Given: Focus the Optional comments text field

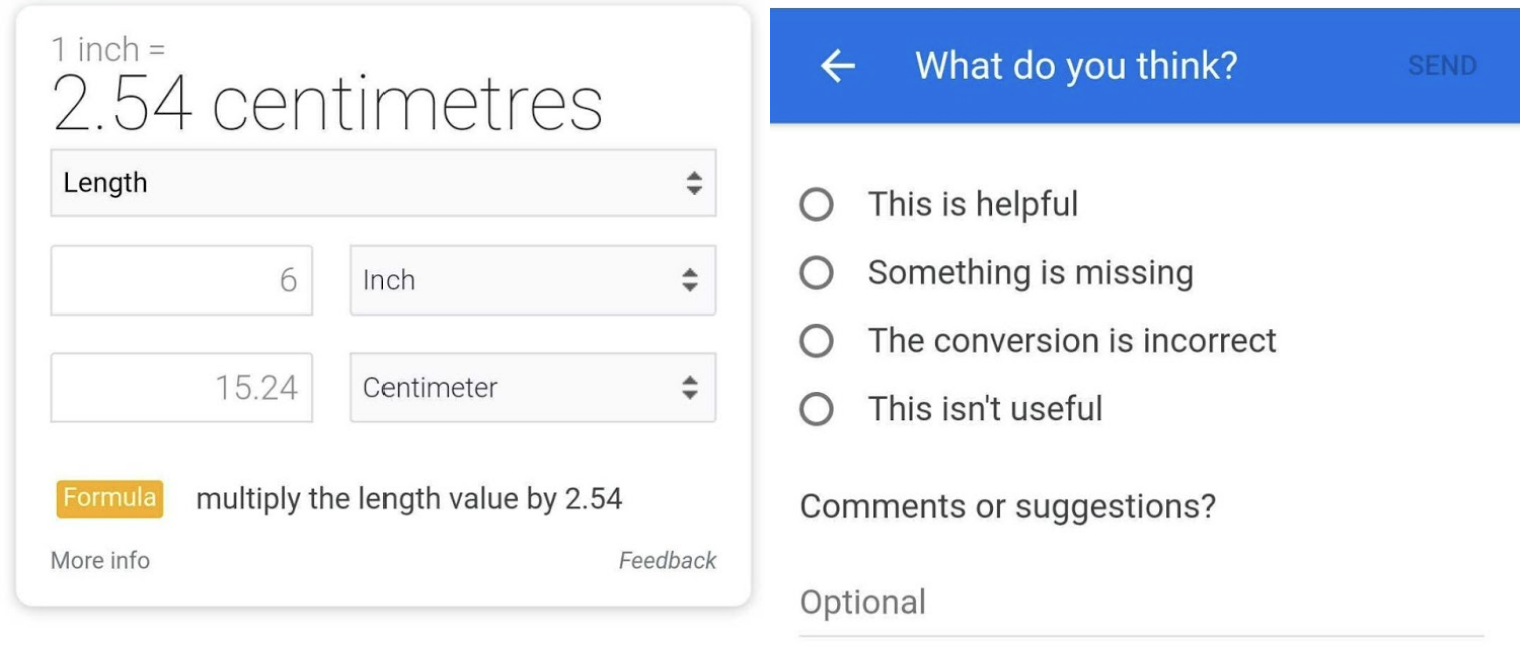Looking at the screenshot, I should point(1140,603).
